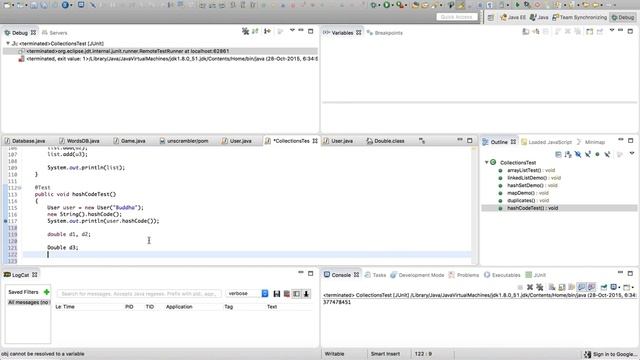Open the Game.java editor tab
640x360 pixels.
coord(129,141)
